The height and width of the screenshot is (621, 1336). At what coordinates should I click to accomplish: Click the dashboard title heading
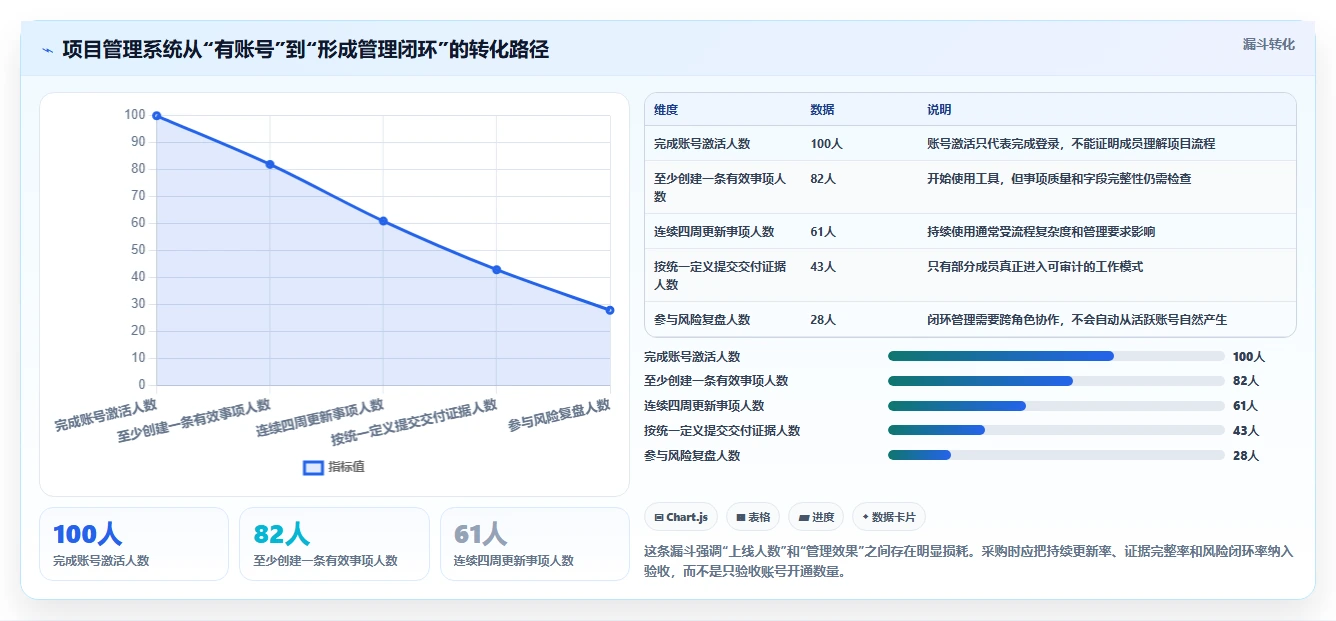pyautogui.click(x=305, y=49)
